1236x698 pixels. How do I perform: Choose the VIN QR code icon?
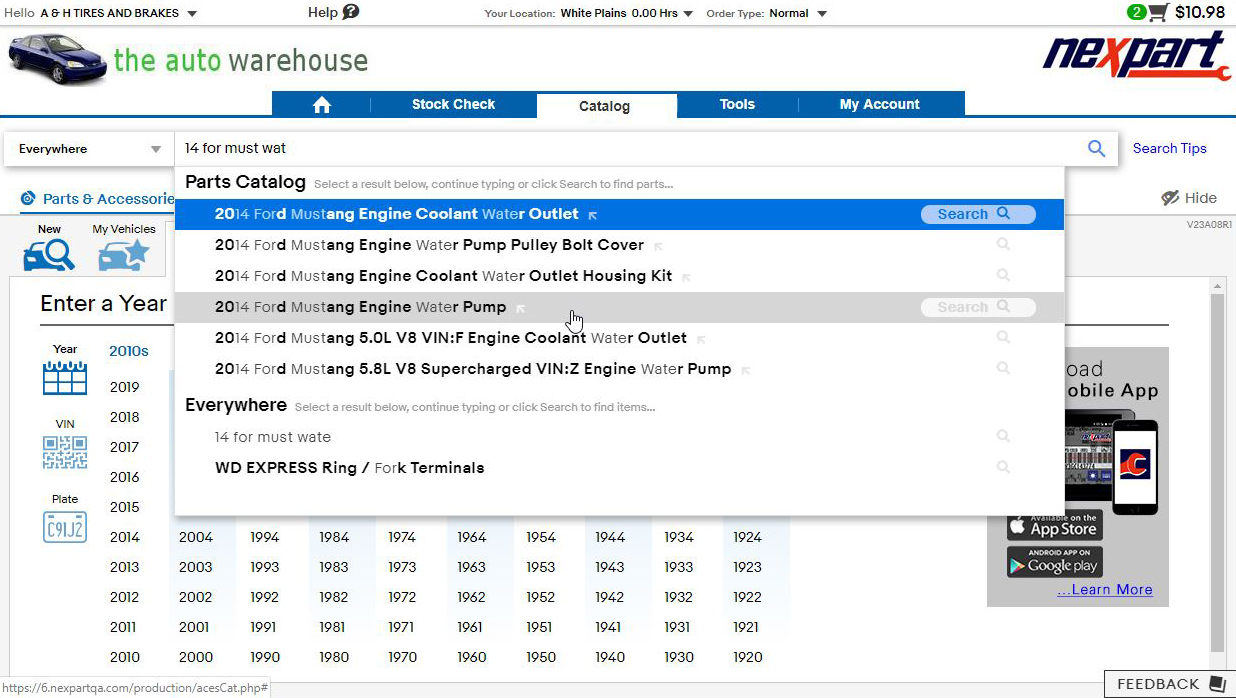65,453
